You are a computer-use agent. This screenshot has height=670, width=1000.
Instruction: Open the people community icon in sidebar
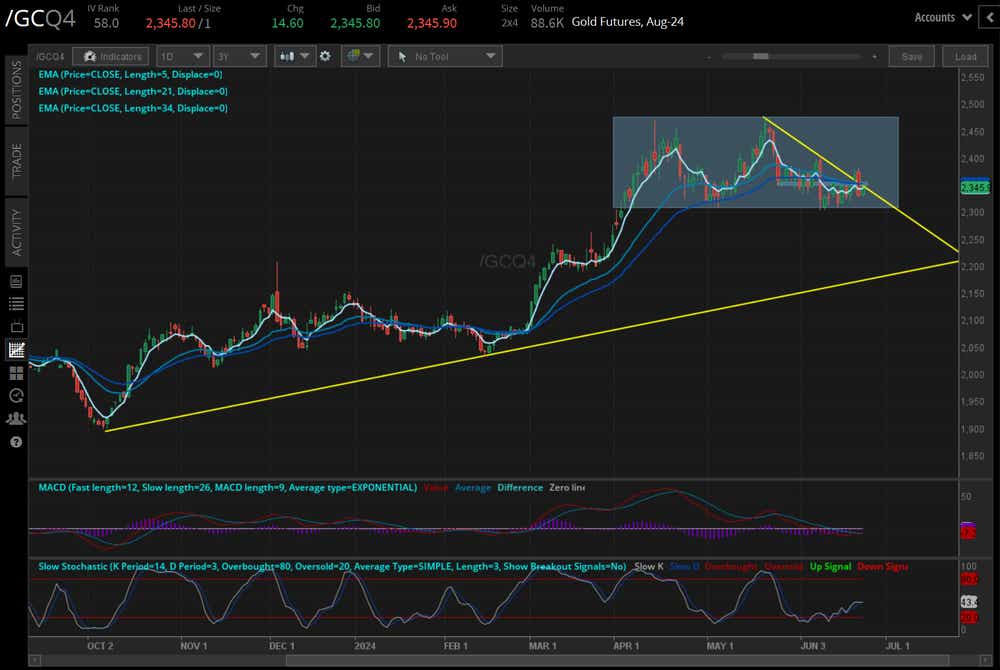(x=16, y=419)
